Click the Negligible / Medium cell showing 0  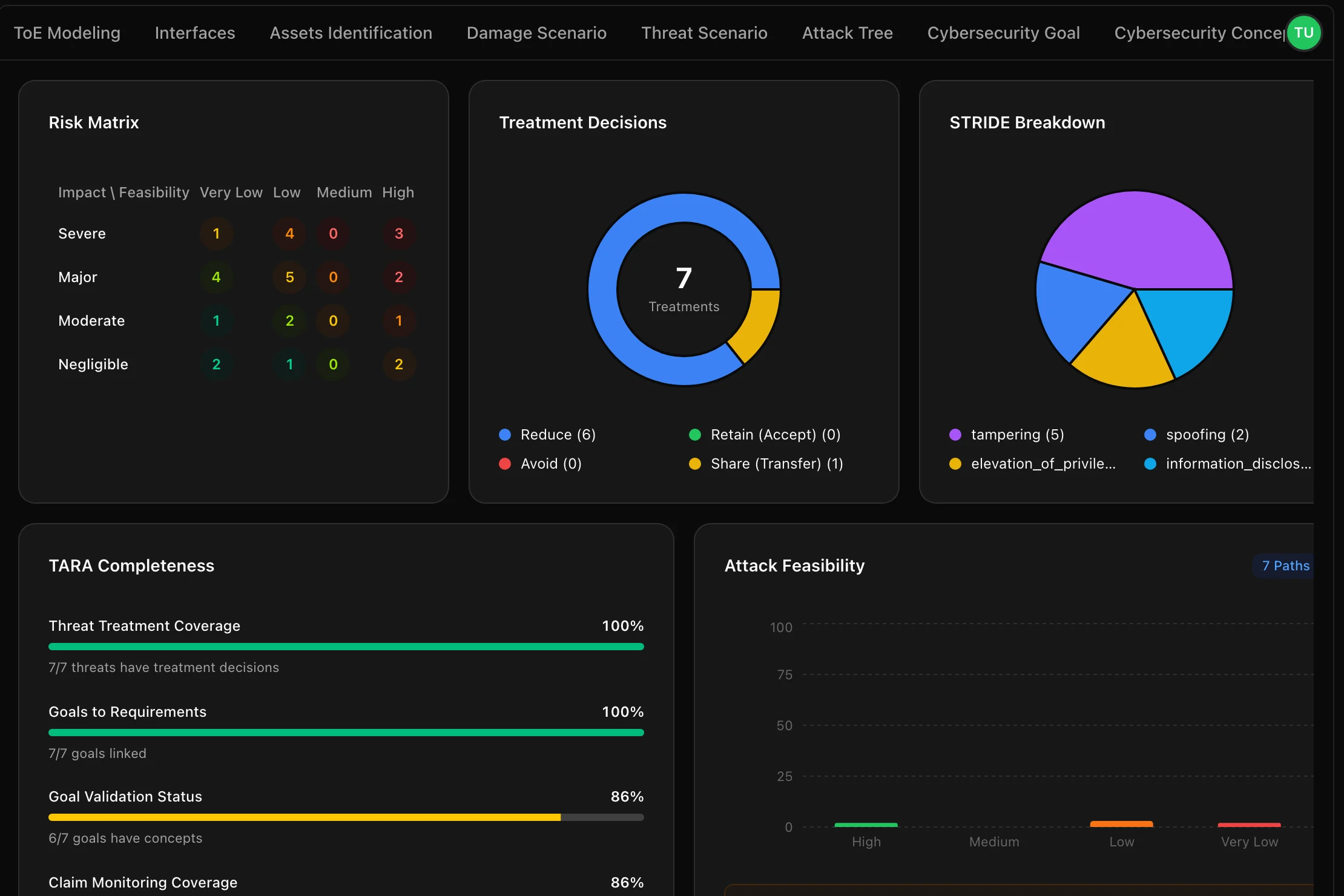pos(333,364)
